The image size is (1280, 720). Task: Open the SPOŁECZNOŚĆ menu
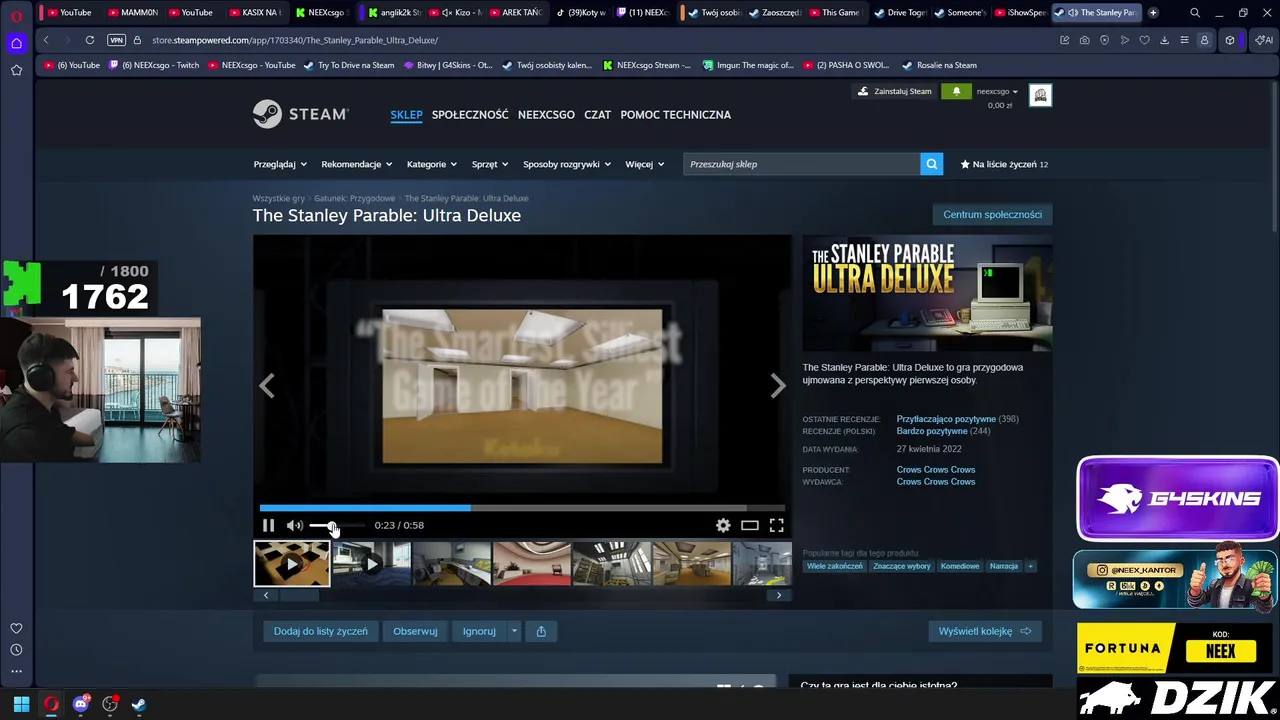(470, 114)
